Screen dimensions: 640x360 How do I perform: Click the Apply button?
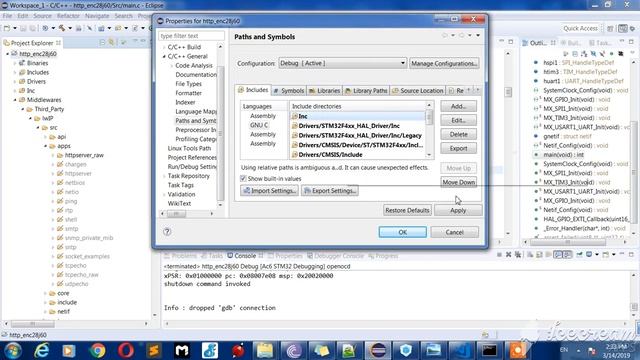pos(458,210)
